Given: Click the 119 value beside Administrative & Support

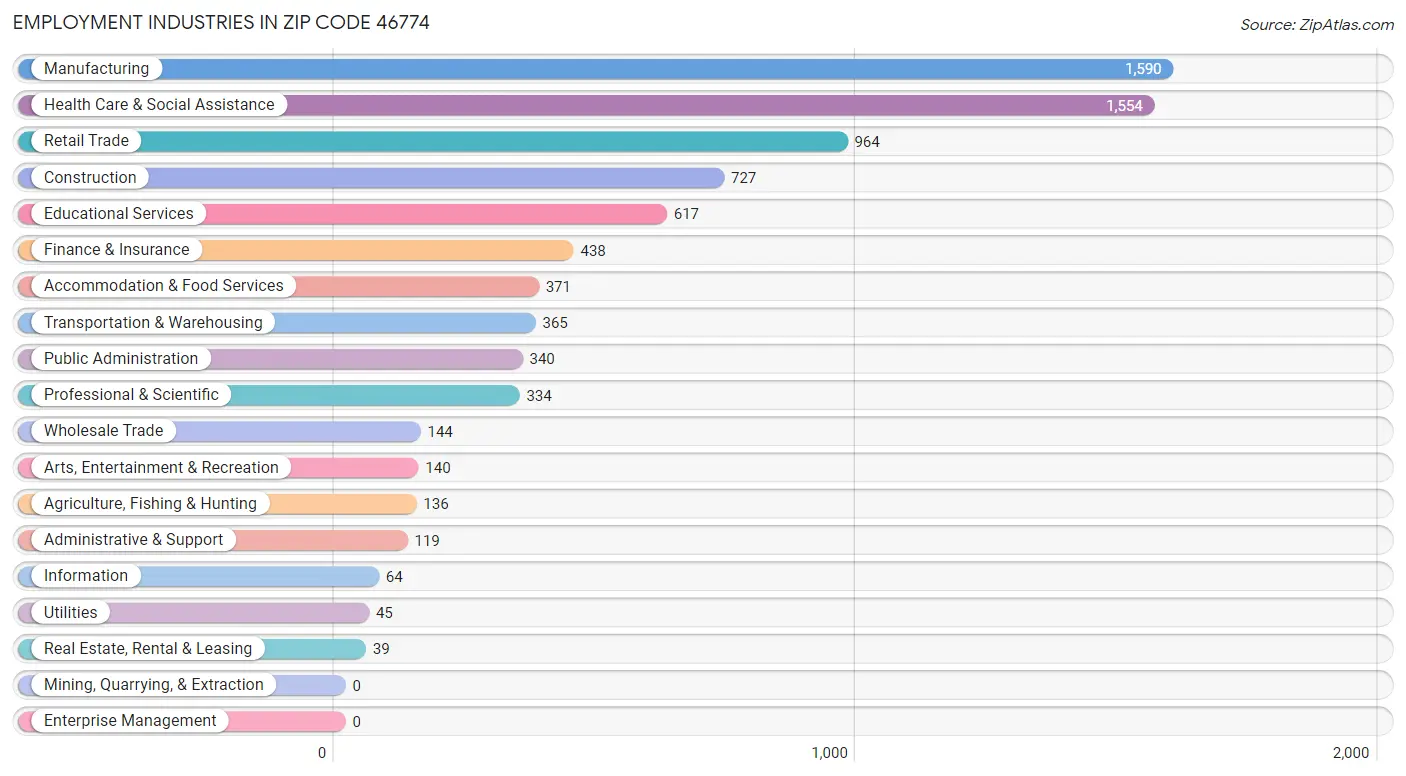Looking at the screenshot, I should 427,541.
